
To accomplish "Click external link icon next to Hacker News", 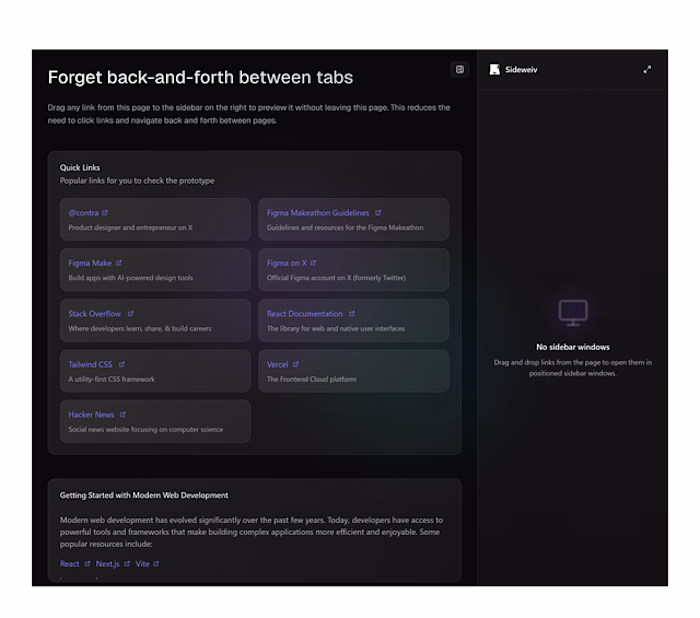I will [123, 415].
